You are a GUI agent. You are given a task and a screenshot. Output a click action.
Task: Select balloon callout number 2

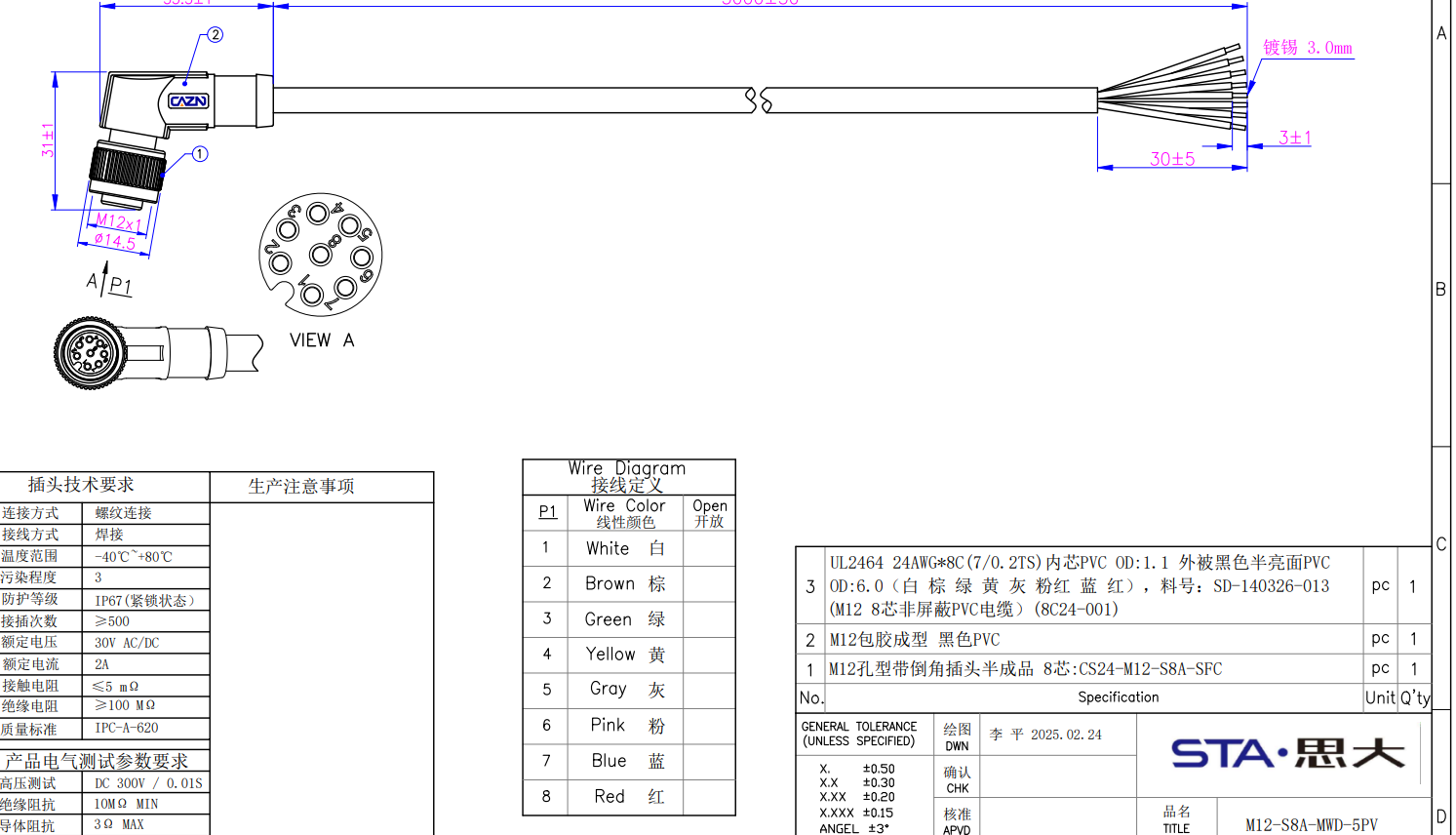click(216, 35)
